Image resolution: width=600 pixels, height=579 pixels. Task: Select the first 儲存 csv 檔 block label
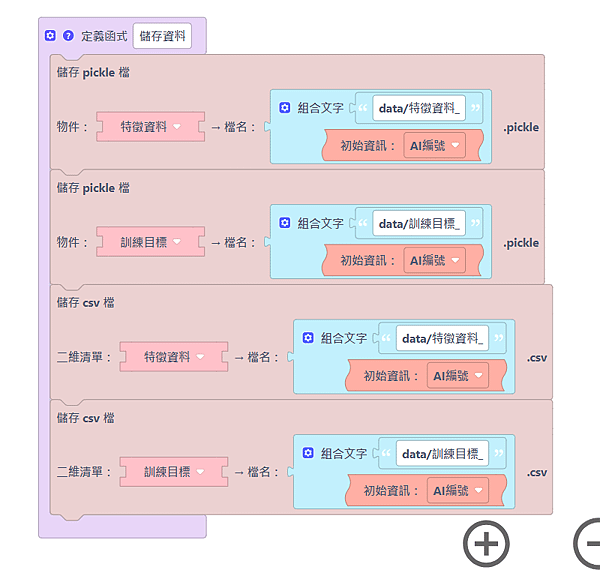(86, 303)
